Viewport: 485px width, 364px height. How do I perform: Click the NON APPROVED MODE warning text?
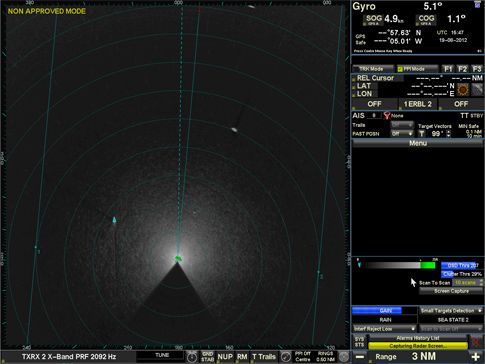click(x=47, y=11)
